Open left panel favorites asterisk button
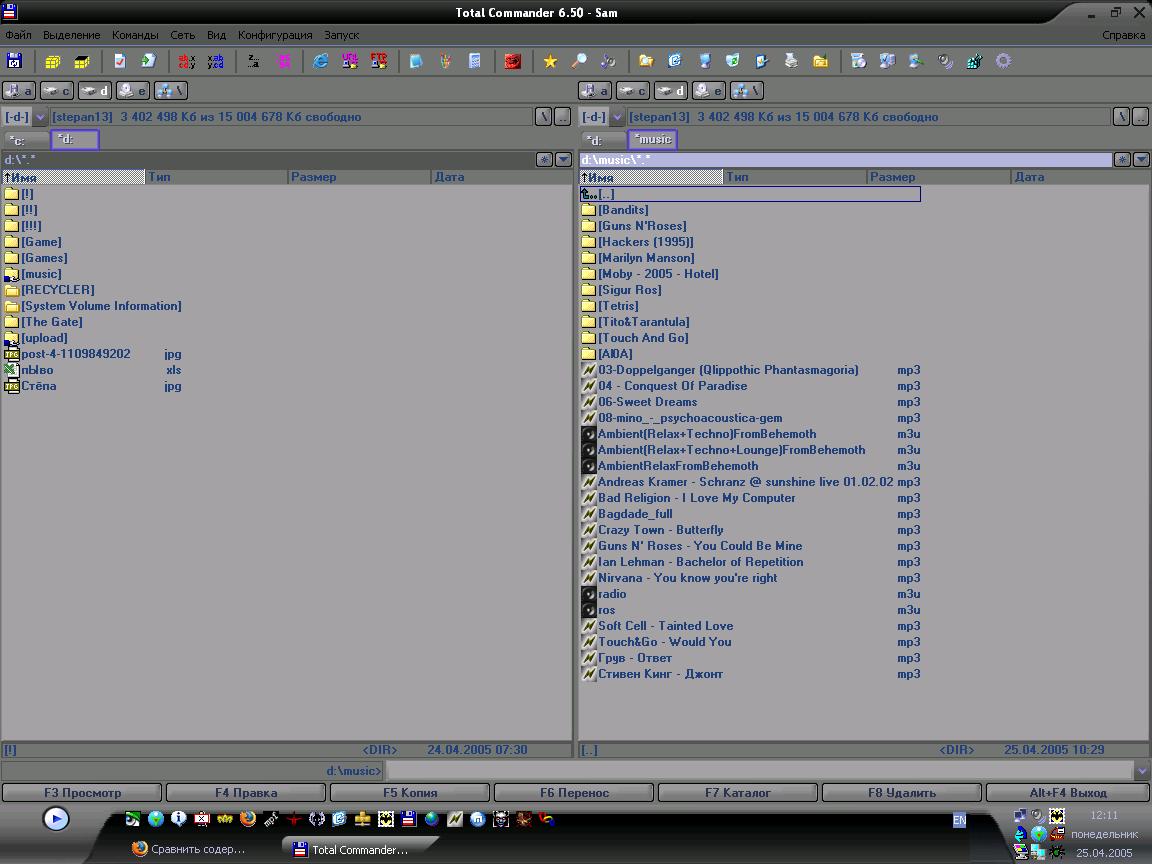This screenshot has width=1152, height=864. (544, 159)
